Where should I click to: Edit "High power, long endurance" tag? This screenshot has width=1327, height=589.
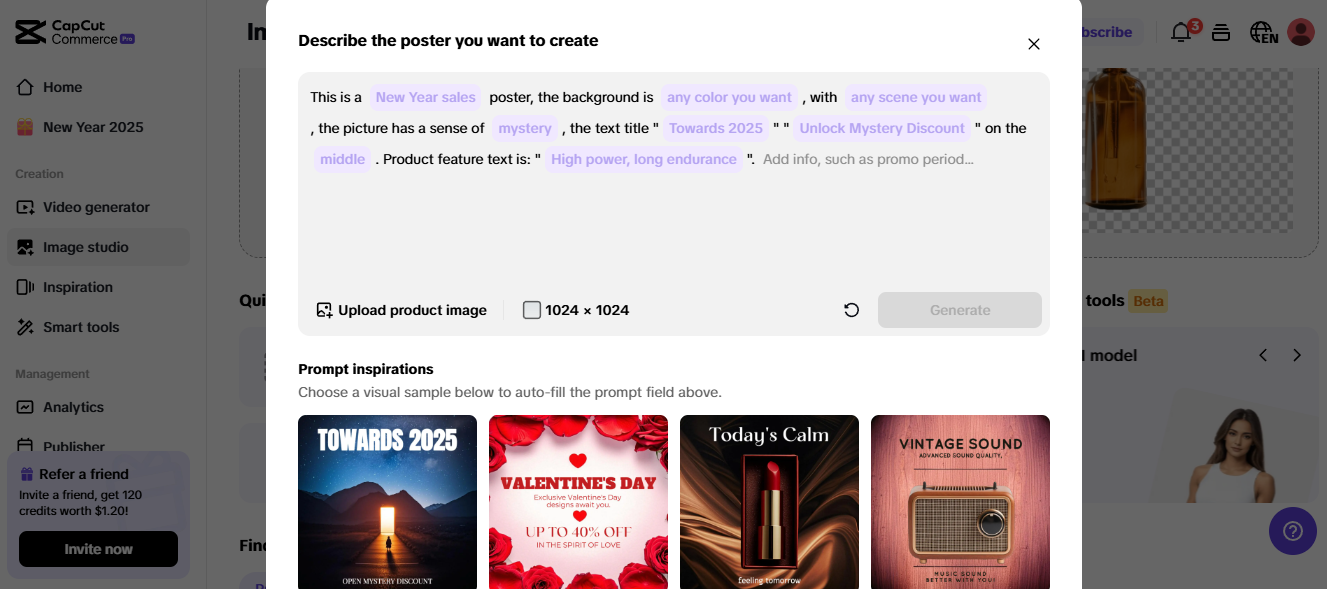click(644, 159)
